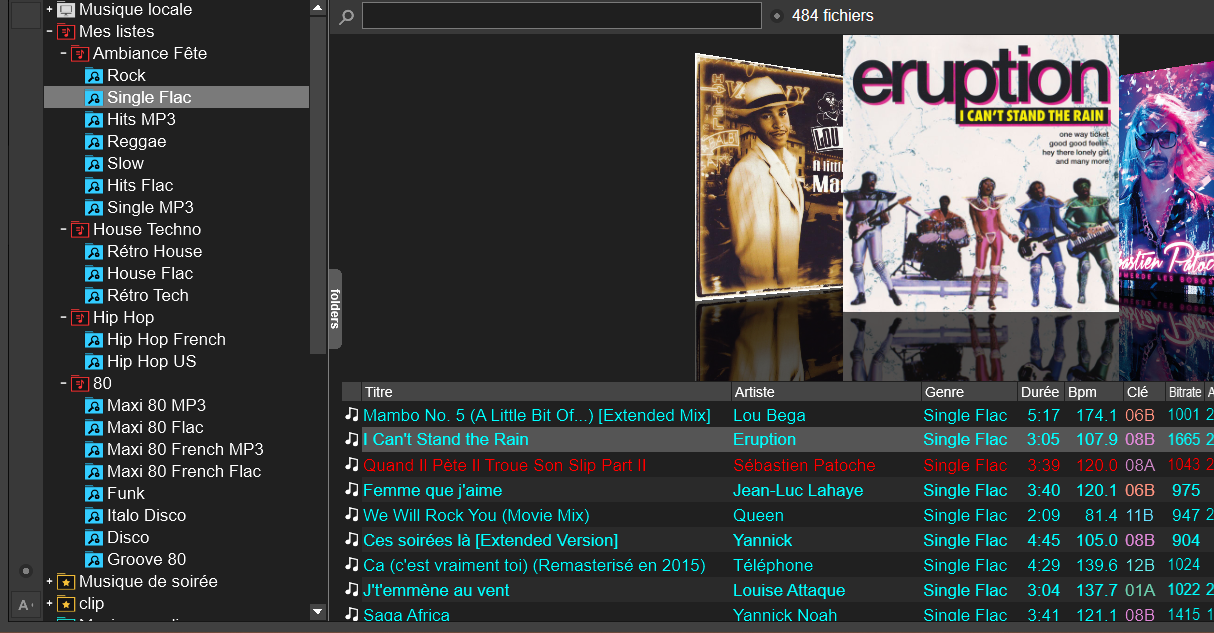Viewport: 1214px width, 633px height.
Task: Select the Lou Bega album cover
Action: point(769,177)
